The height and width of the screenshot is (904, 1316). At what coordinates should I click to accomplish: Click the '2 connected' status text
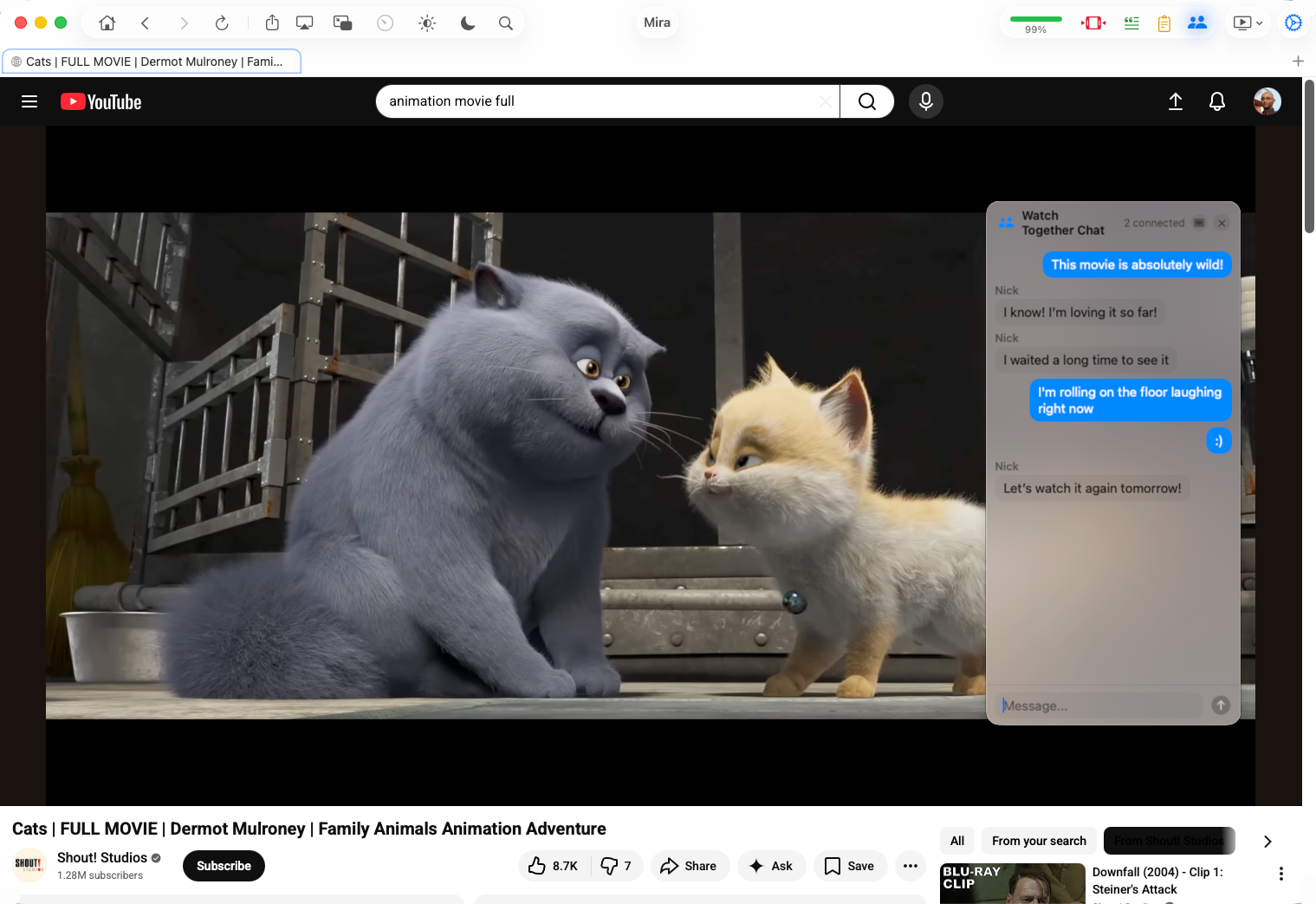pos(1154,223)
